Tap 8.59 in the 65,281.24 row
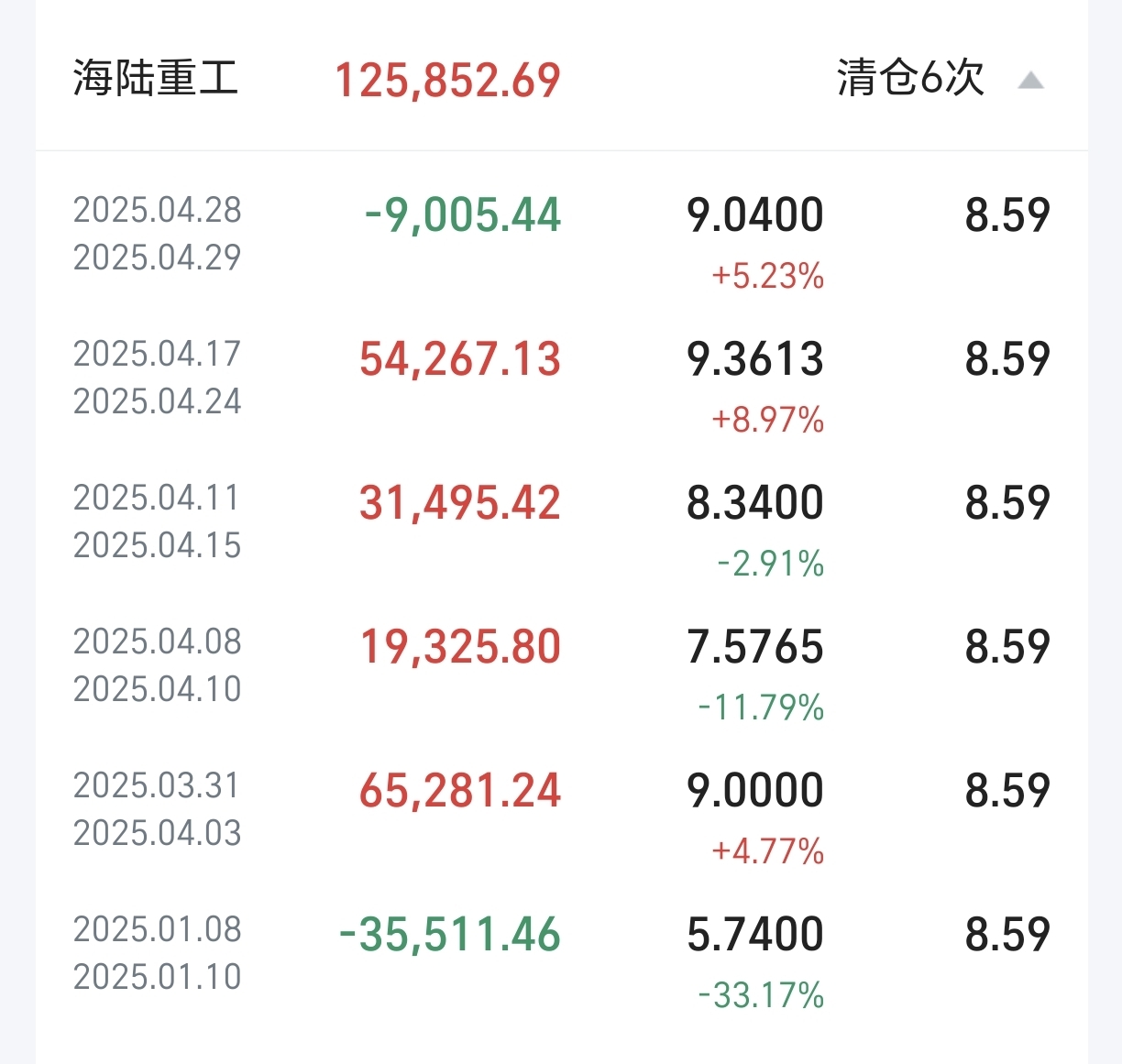The width and height of the screenshot is (1122, 1064). [x=1007, y=791]
